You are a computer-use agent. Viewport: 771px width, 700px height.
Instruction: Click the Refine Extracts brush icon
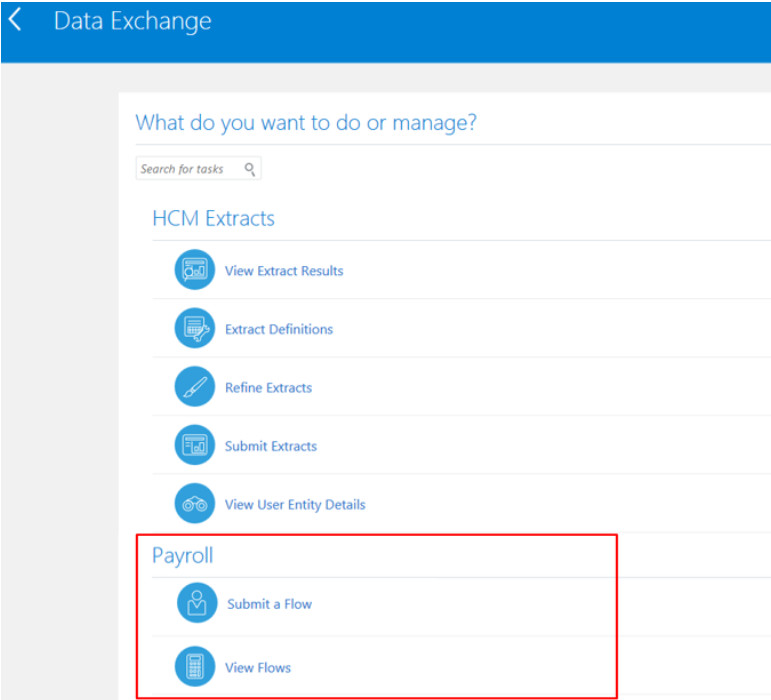point(194,387)
